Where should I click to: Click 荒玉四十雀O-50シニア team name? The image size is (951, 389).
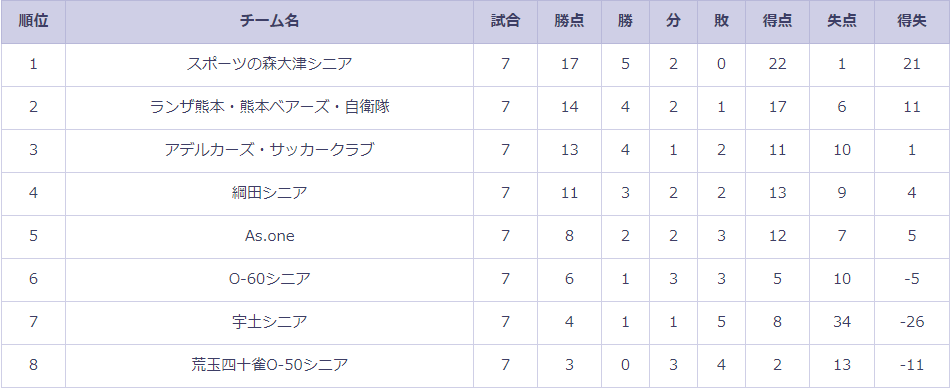click(x=269, y=365)
